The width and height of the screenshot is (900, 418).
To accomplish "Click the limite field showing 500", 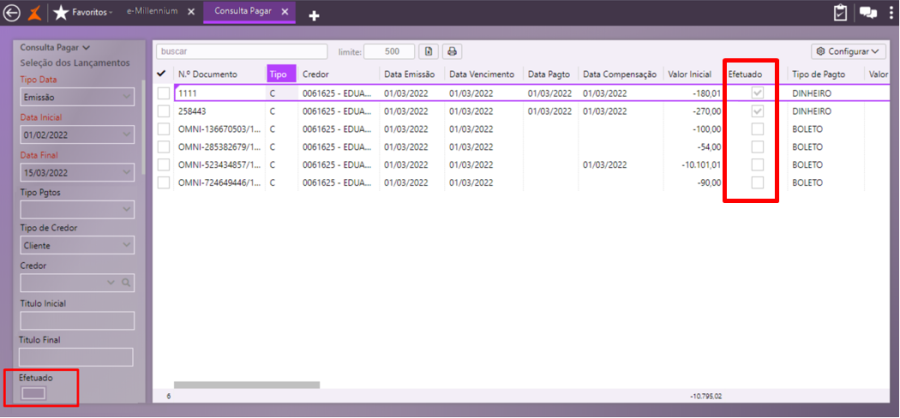I will click(389, 52).
